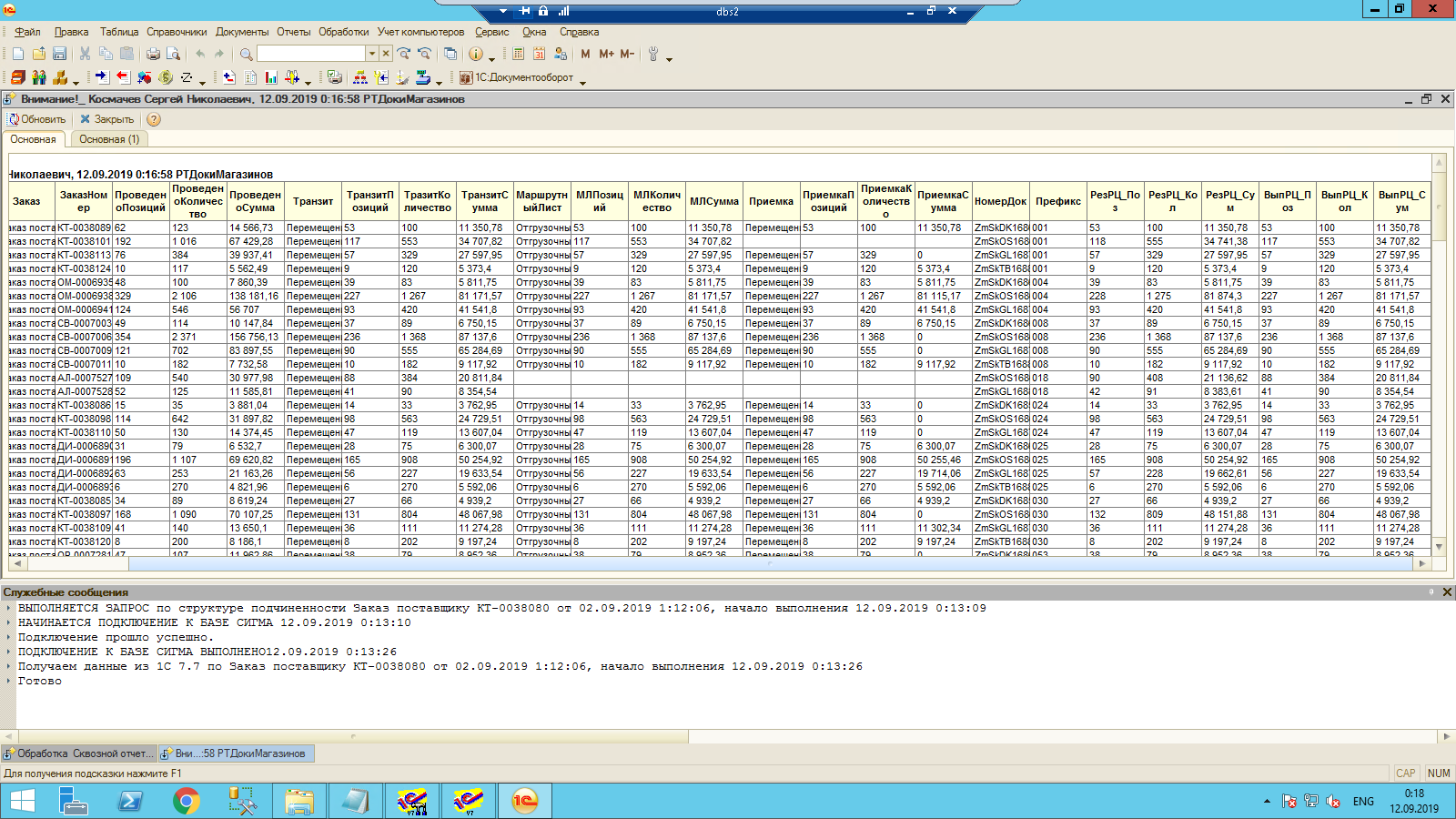Click the red books icon in second toolbar

pyautogui.click(x=17, y=77)
